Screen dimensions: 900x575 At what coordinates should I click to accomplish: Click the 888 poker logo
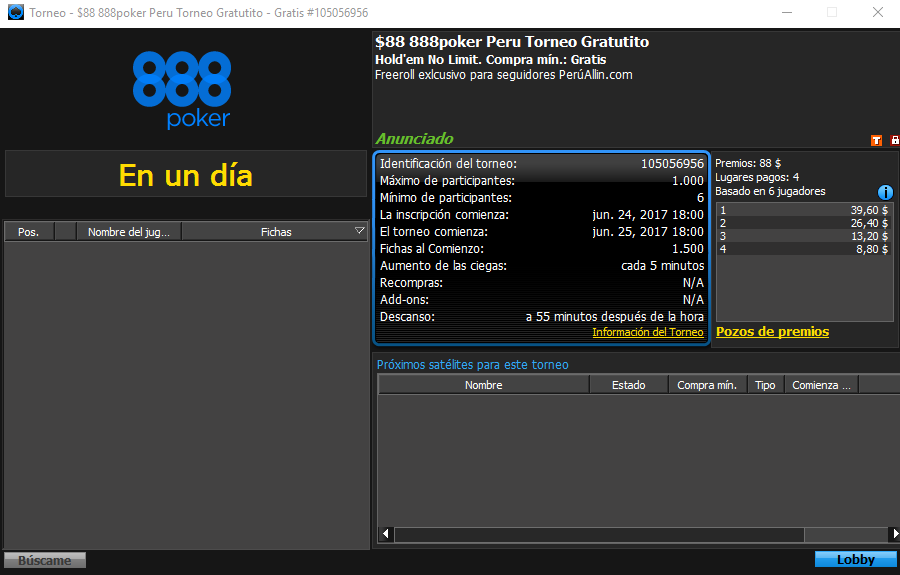[x=182, y=89]
